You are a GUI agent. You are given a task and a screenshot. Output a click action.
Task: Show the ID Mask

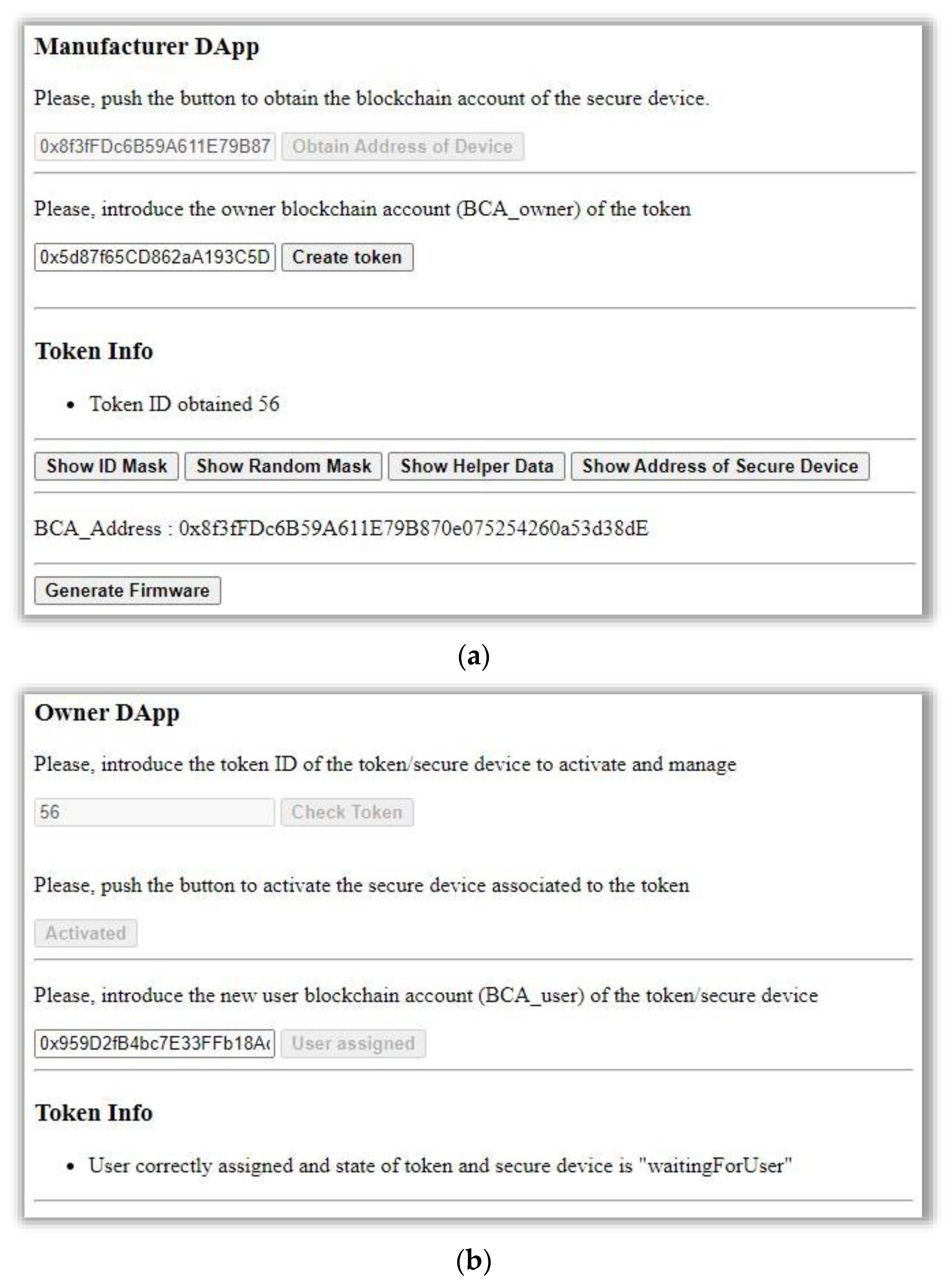tap(107, 466)
